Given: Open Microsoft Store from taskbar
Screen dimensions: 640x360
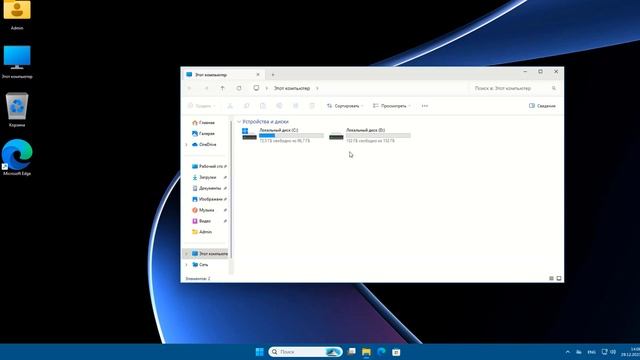Looking at the screenshot, I should click(x=396, y=352).
